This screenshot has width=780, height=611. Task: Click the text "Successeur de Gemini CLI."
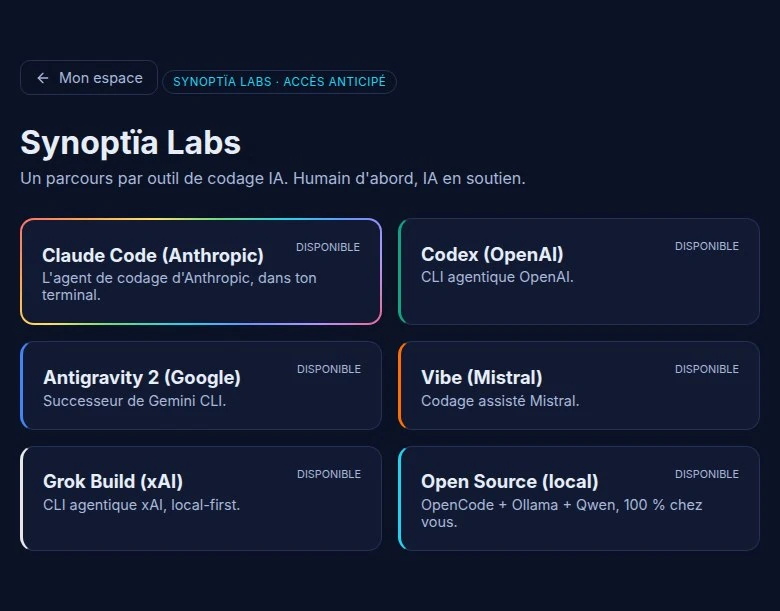coord(135,401)
